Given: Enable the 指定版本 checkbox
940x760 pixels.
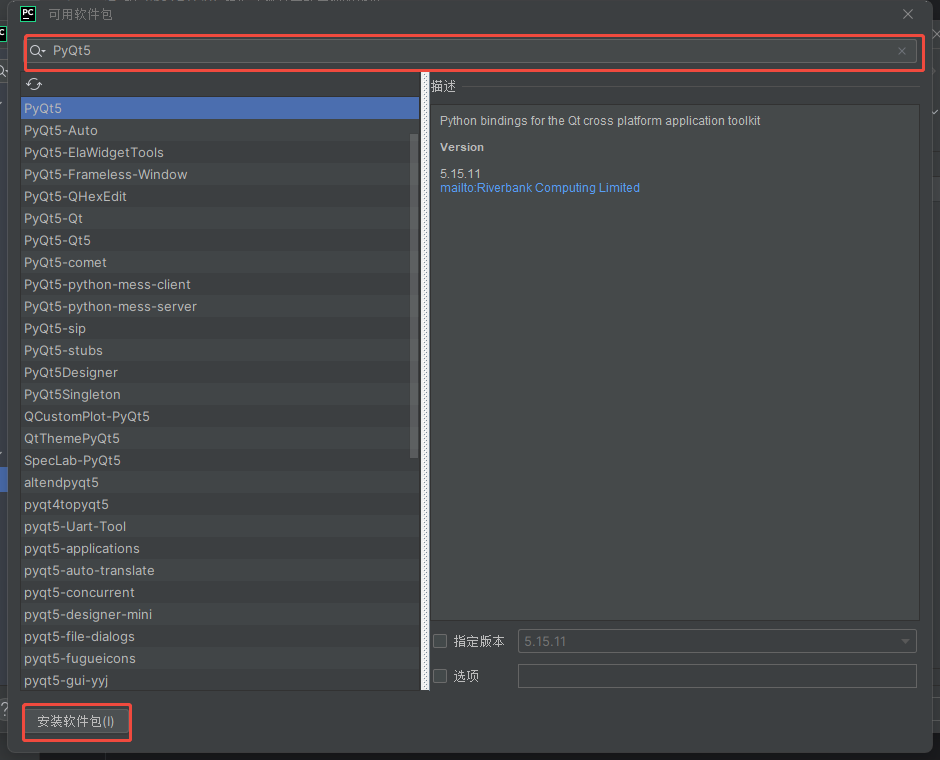Looking at the screenshot, I should tap(440, 641).
